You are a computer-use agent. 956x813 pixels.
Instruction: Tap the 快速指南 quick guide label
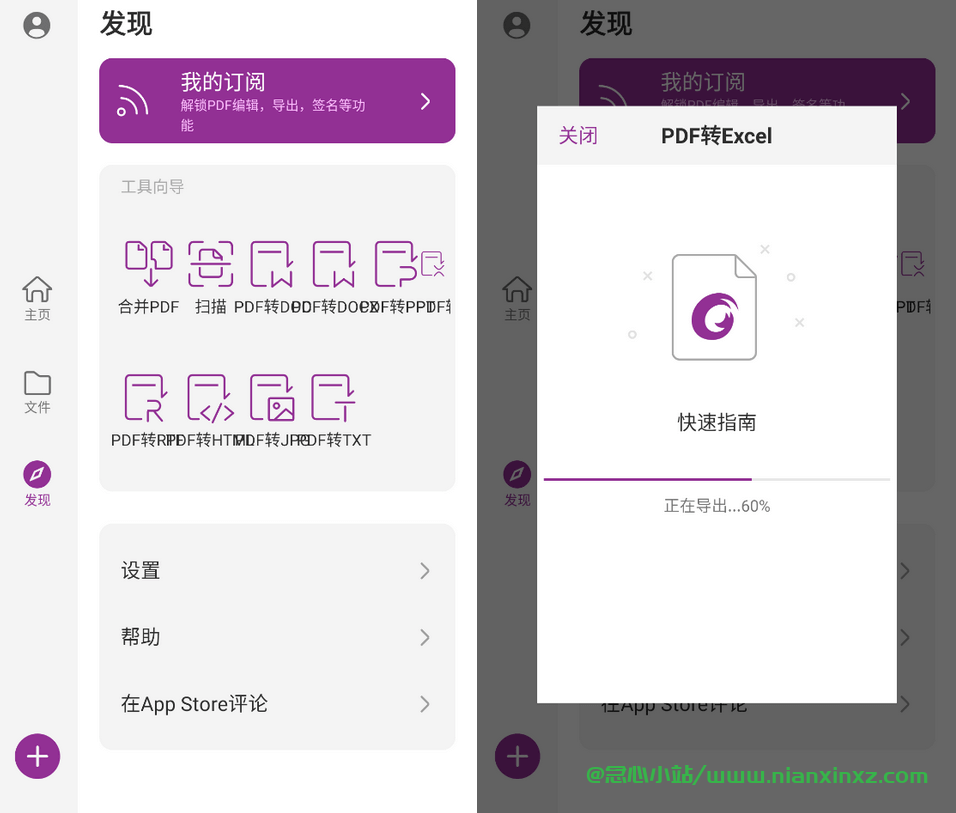coord(716,422)
